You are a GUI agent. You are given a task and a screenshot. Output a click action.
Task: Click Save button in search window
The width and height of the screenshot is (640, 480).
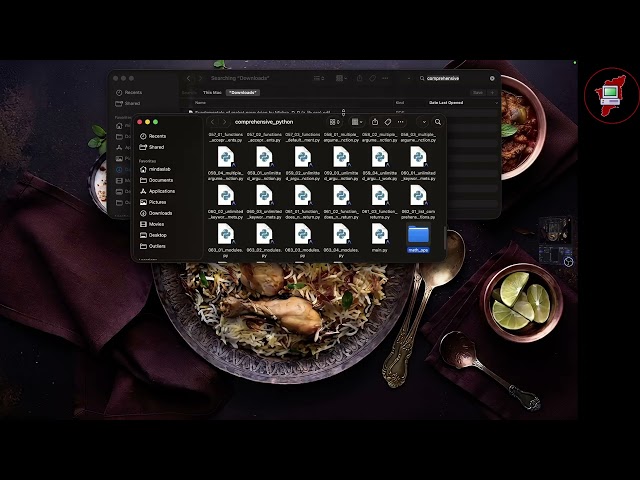[478, 93]
